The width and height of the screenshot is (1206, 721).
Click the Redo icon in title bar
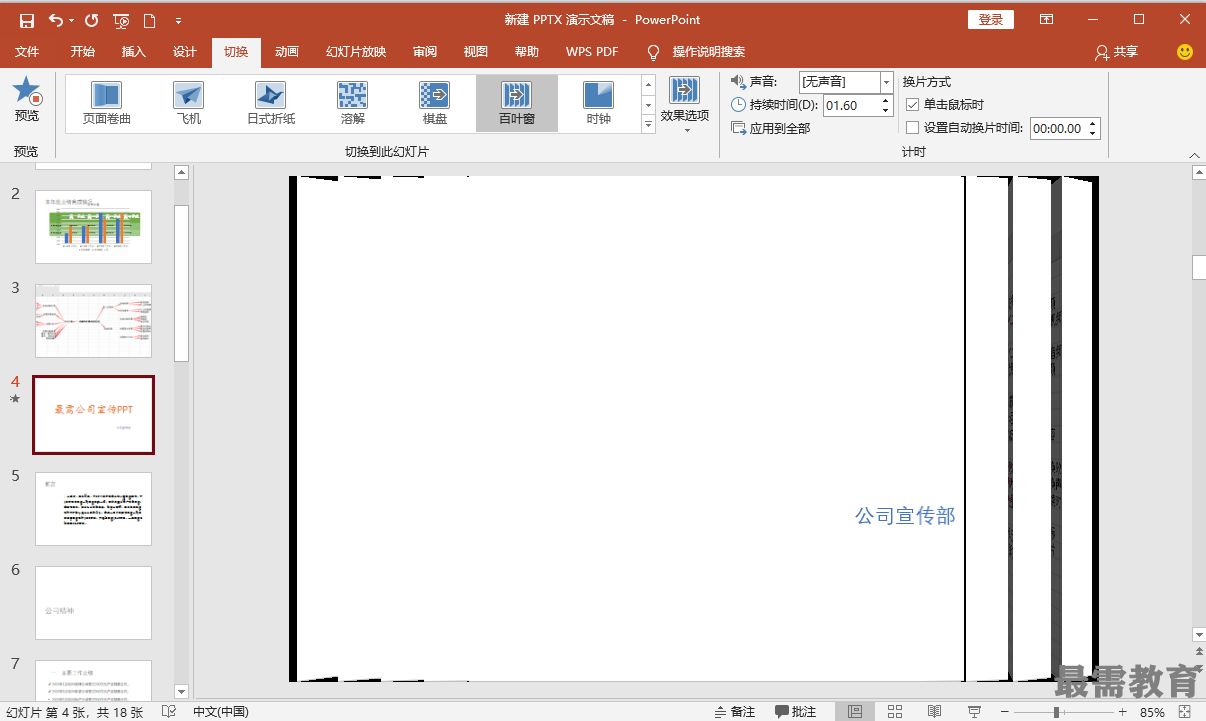(x=92, y=20)
